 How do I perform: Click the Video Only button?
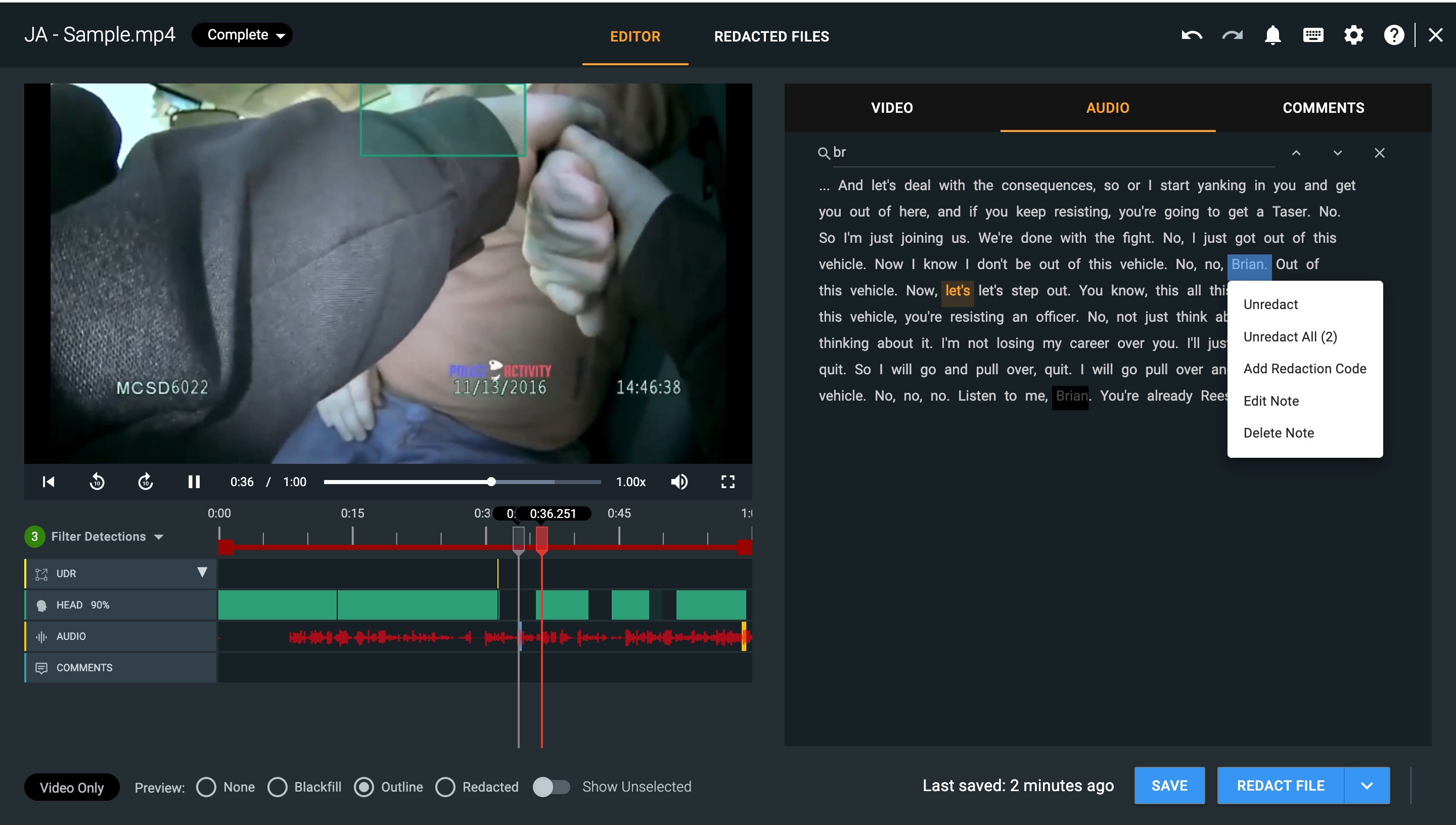[x=72, y=787]
